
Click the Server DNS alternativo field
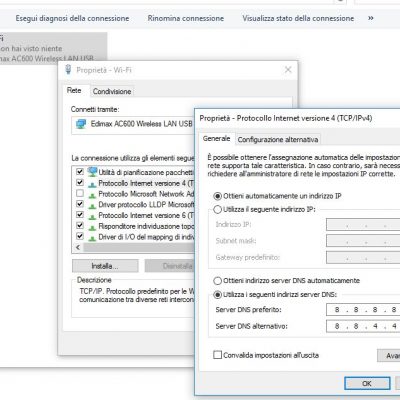(363, 326)
